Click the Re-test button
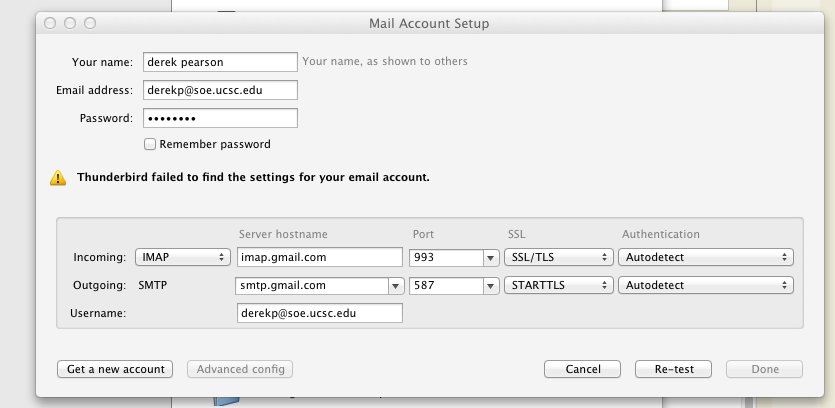Viewport: 835px width, 408px height. (673, 369)
